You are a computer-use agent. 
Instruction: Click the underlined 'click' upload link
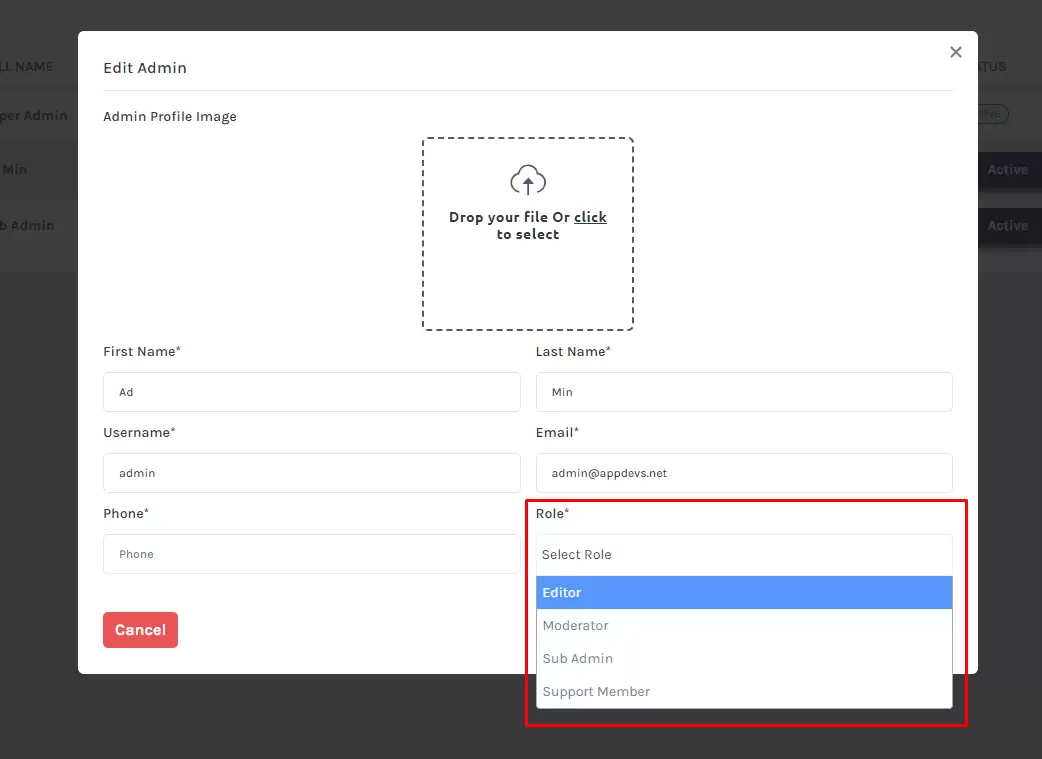click(x=590, y=217)
